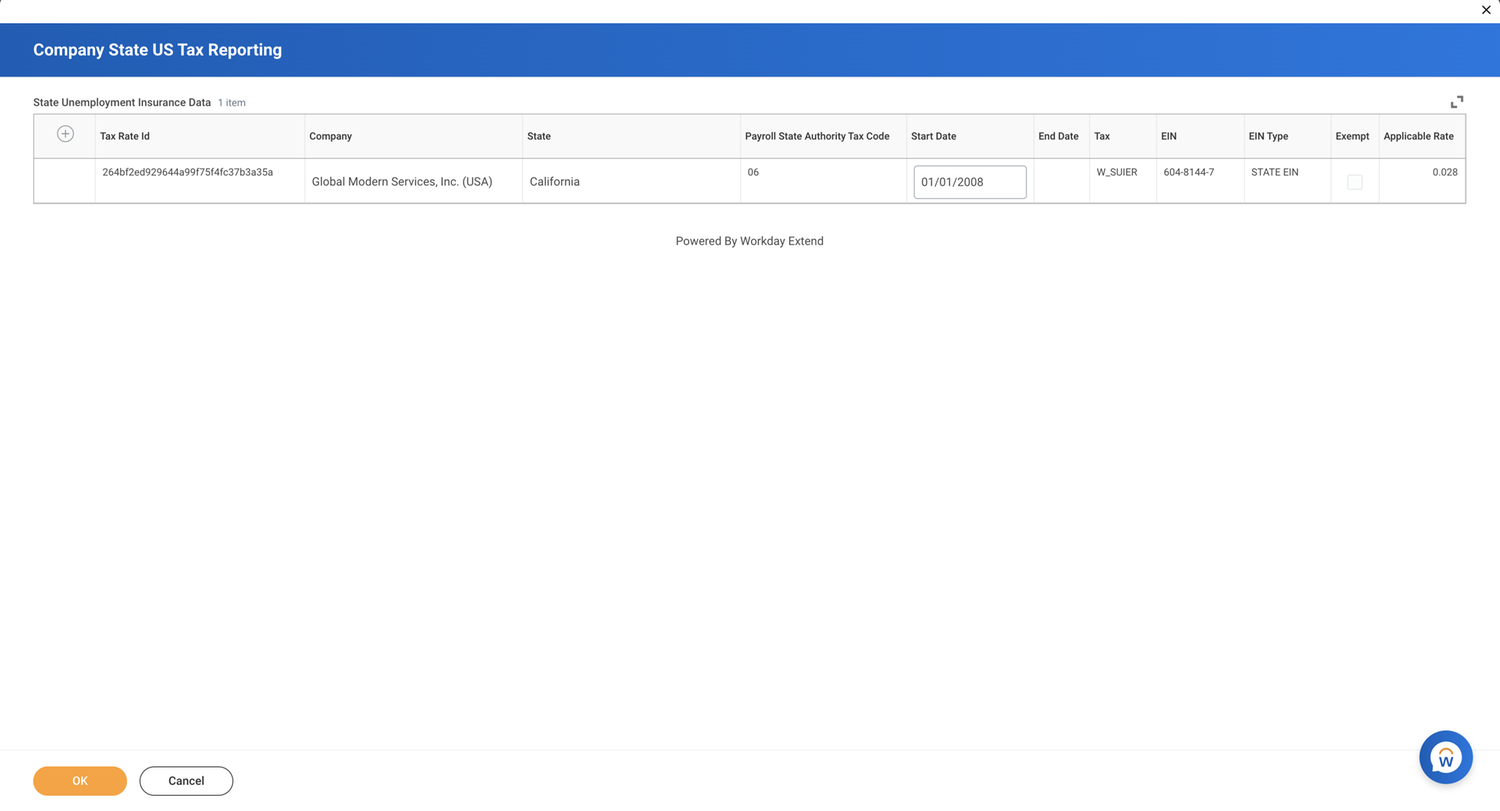Click the State Unemployment Insurance Data heading
The image size is (1500, 811).
122,102
